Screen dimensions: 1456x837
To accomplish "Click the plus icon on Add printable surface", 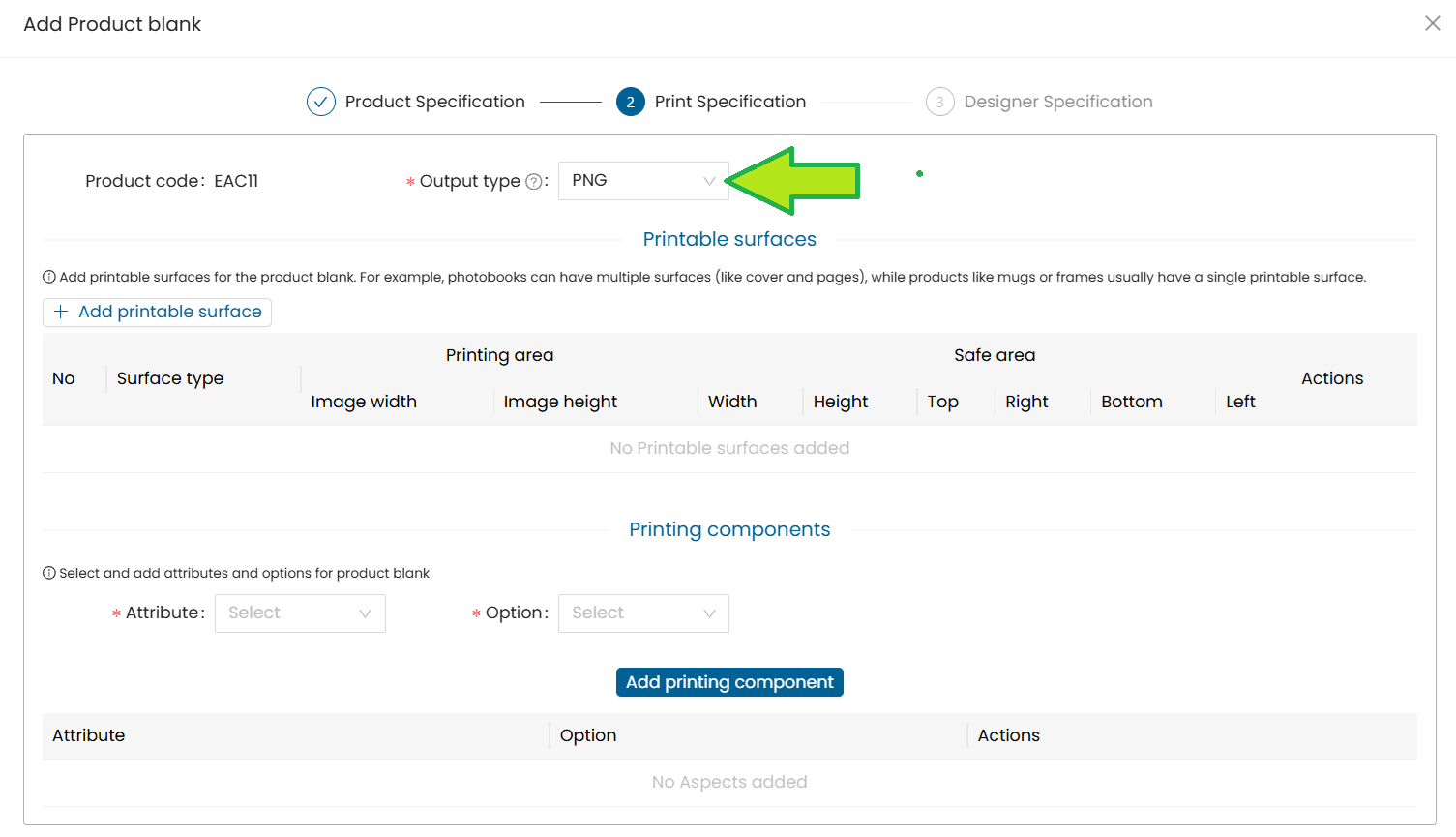I will 61,312.
